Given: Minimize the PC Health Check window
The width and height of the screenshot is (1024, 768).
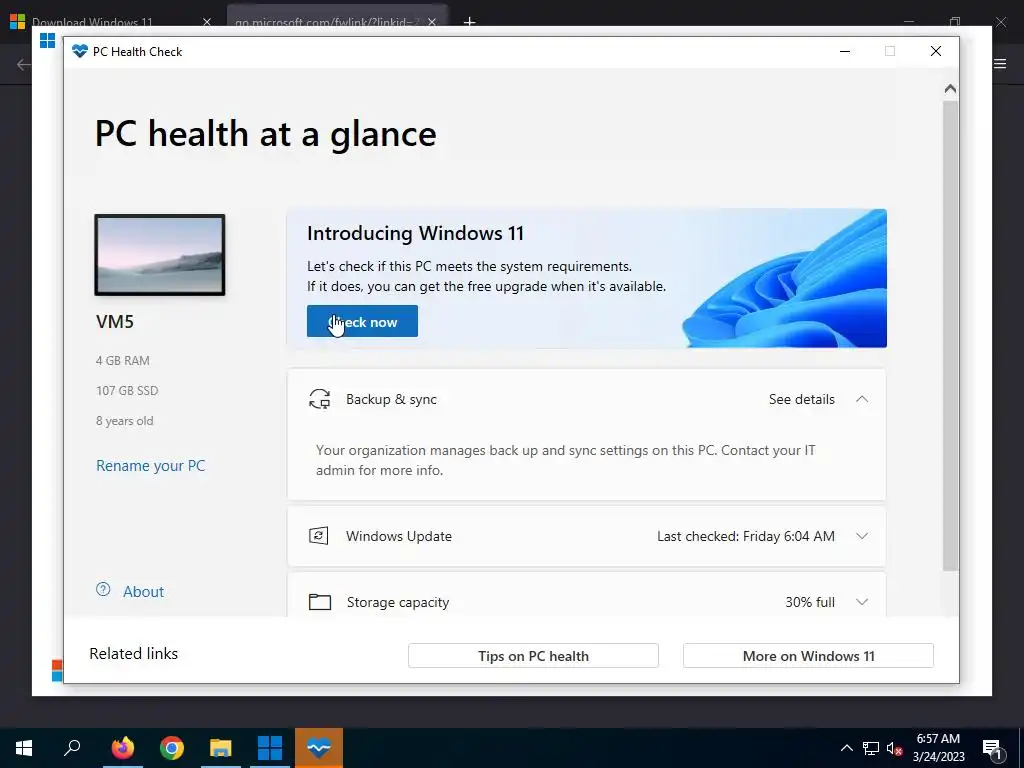Looking at the screenshot, I should [x=845, y=51].
